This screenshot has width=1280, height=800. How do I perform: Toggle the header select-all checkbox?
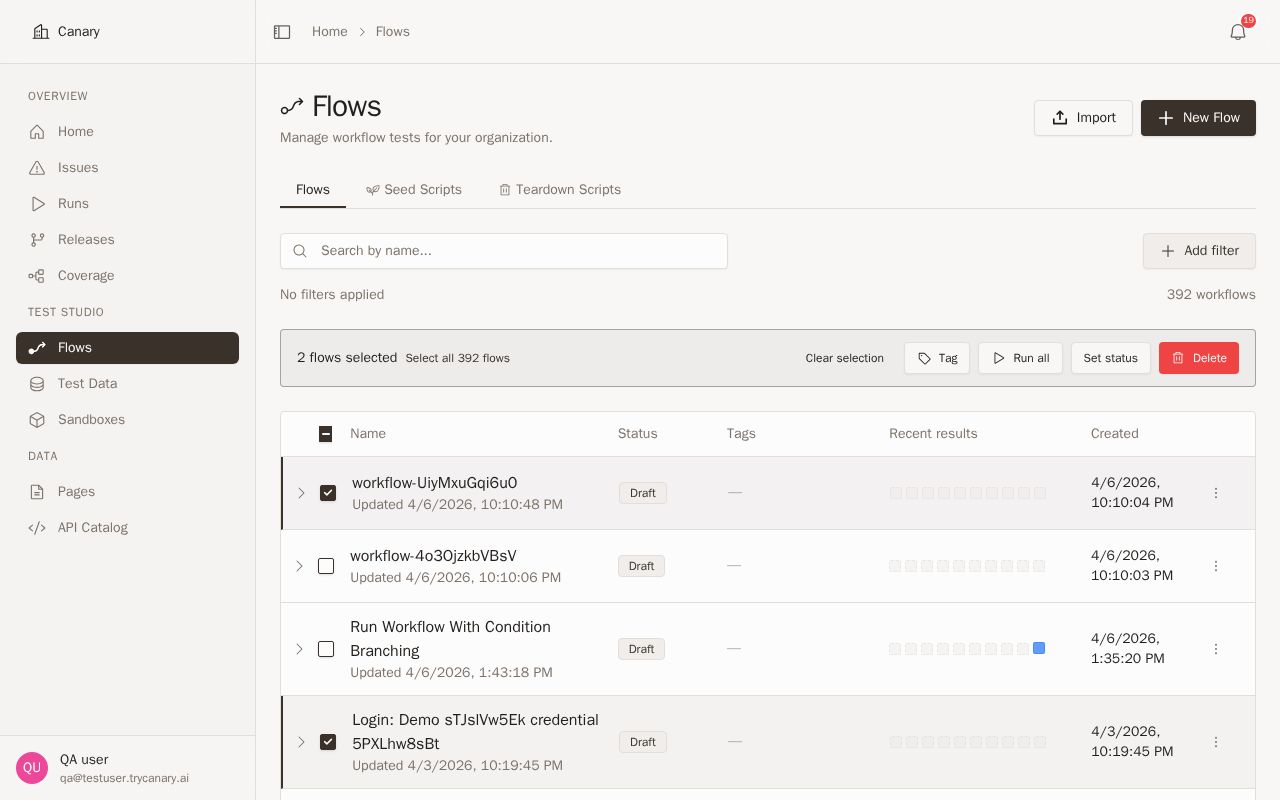pos(325,434)
